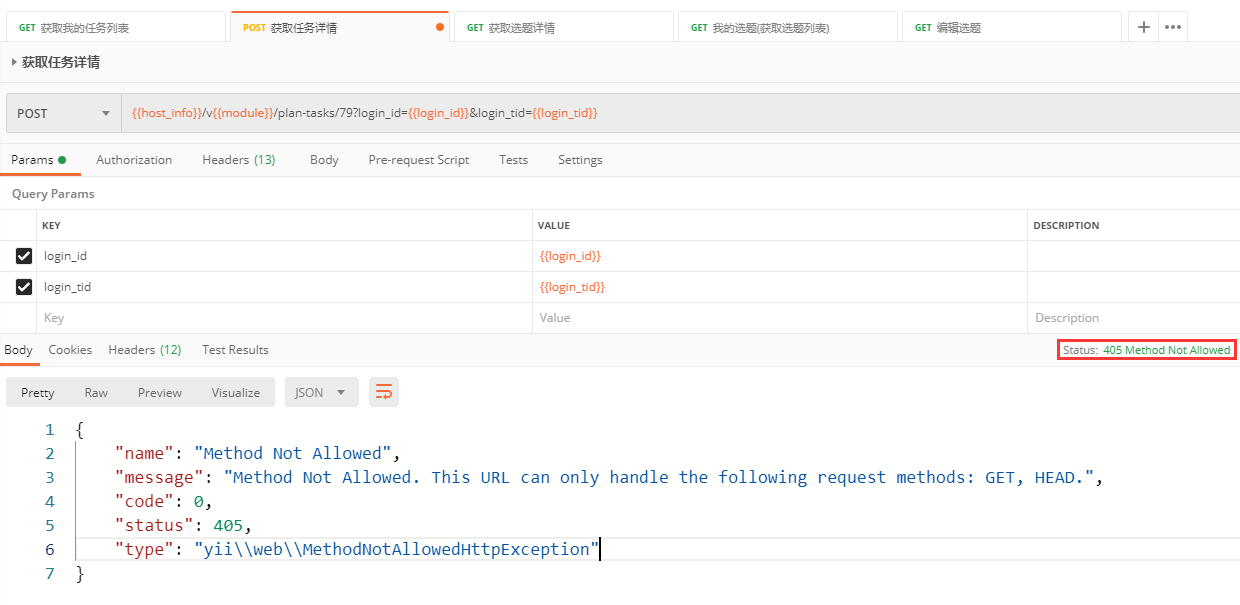Screen dimensions: 1240x605
Task: Open the JSON format dropdown
Action: pyautogui.click(x=321, y=393)
